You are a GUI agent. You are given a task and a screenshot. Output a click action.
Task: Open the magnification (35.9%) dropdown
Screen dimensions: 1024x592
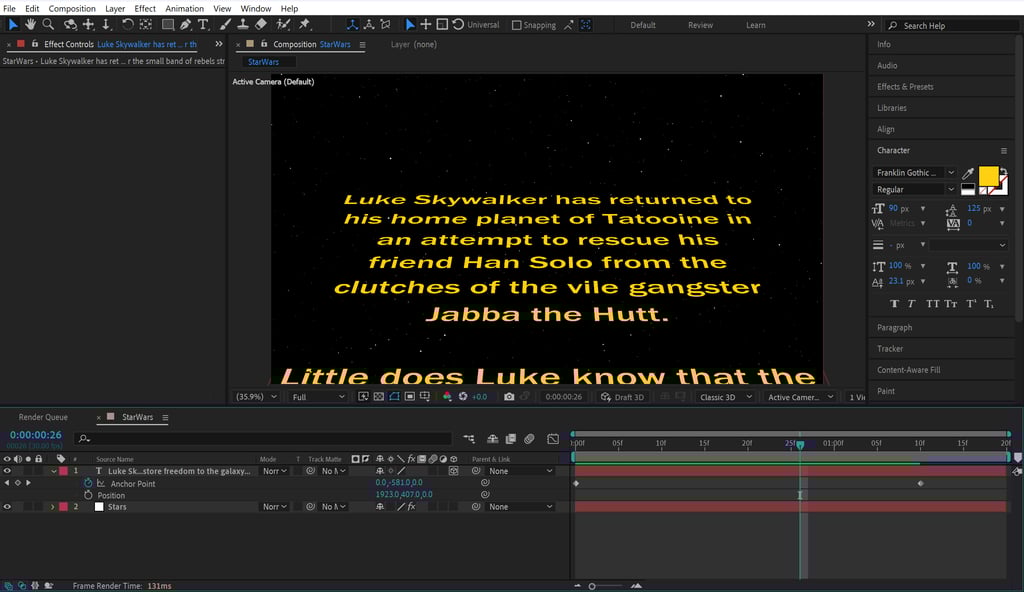point(256,397)
